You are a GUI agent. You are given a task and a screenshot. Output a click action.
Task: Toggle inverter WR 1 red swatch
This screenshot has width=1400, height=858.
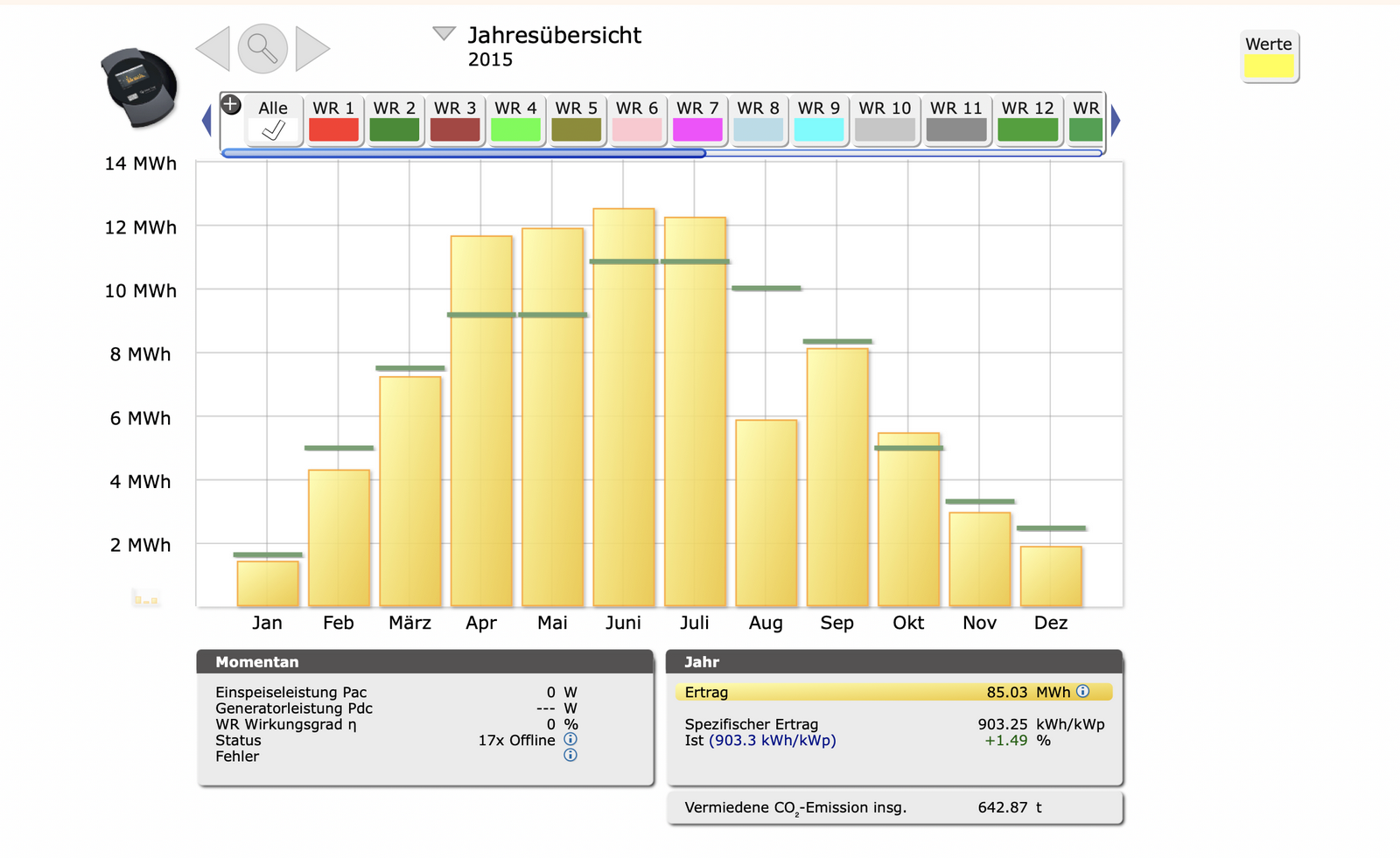click(333, 130)
